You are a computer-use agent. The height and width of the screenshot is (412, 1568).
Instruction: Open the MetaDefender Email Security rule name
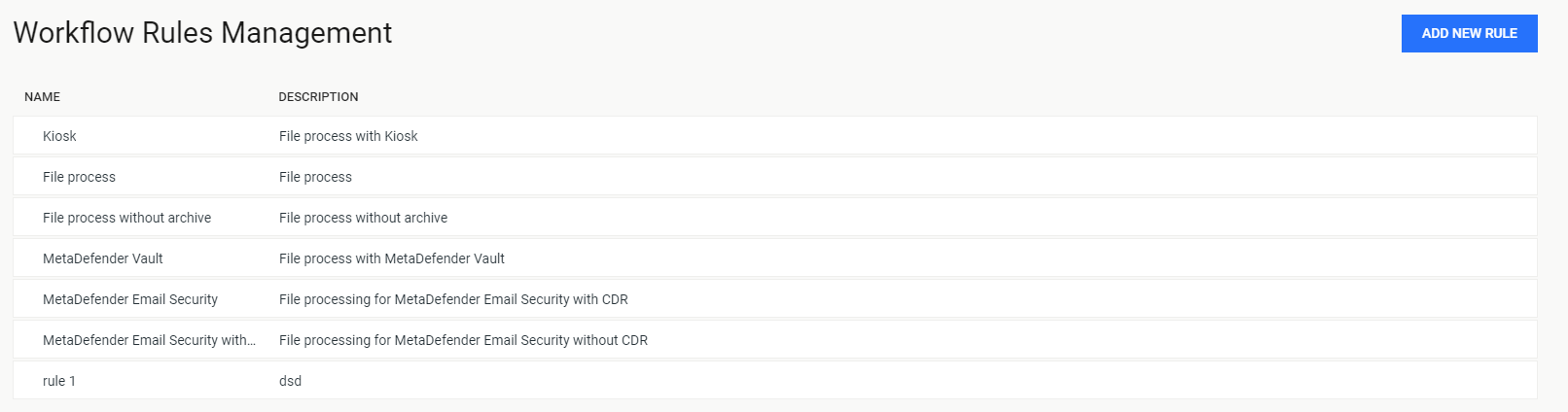(130, 299)
